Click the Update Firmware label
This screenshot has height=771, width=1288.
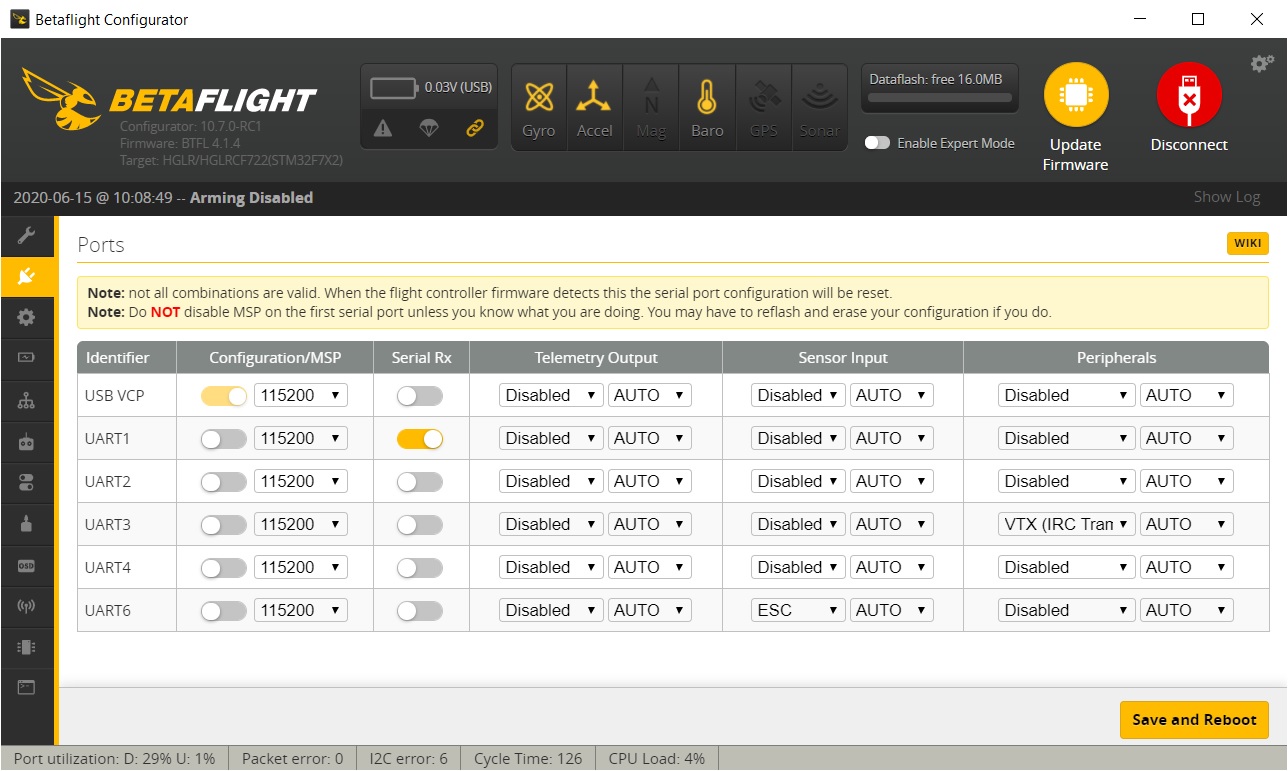[x=1076, y=155]
